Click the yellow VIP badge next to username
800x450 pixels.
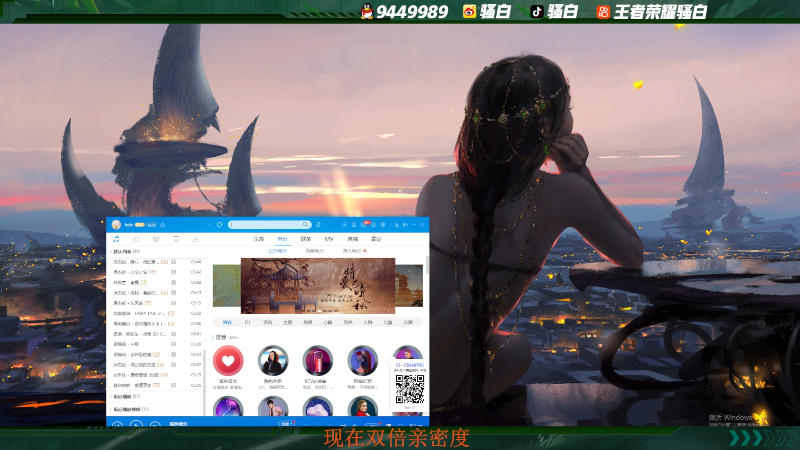point(140,224)
